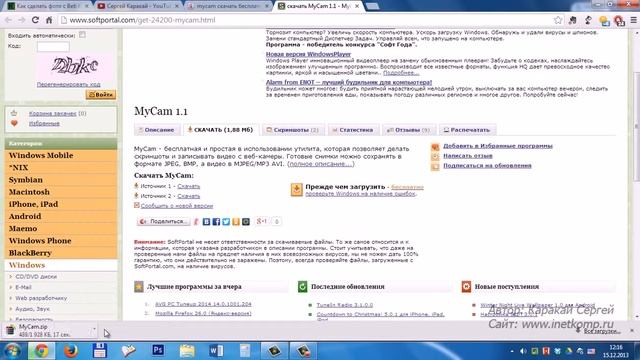Click the volume speaker tray icon

click(x=523, y=351)
